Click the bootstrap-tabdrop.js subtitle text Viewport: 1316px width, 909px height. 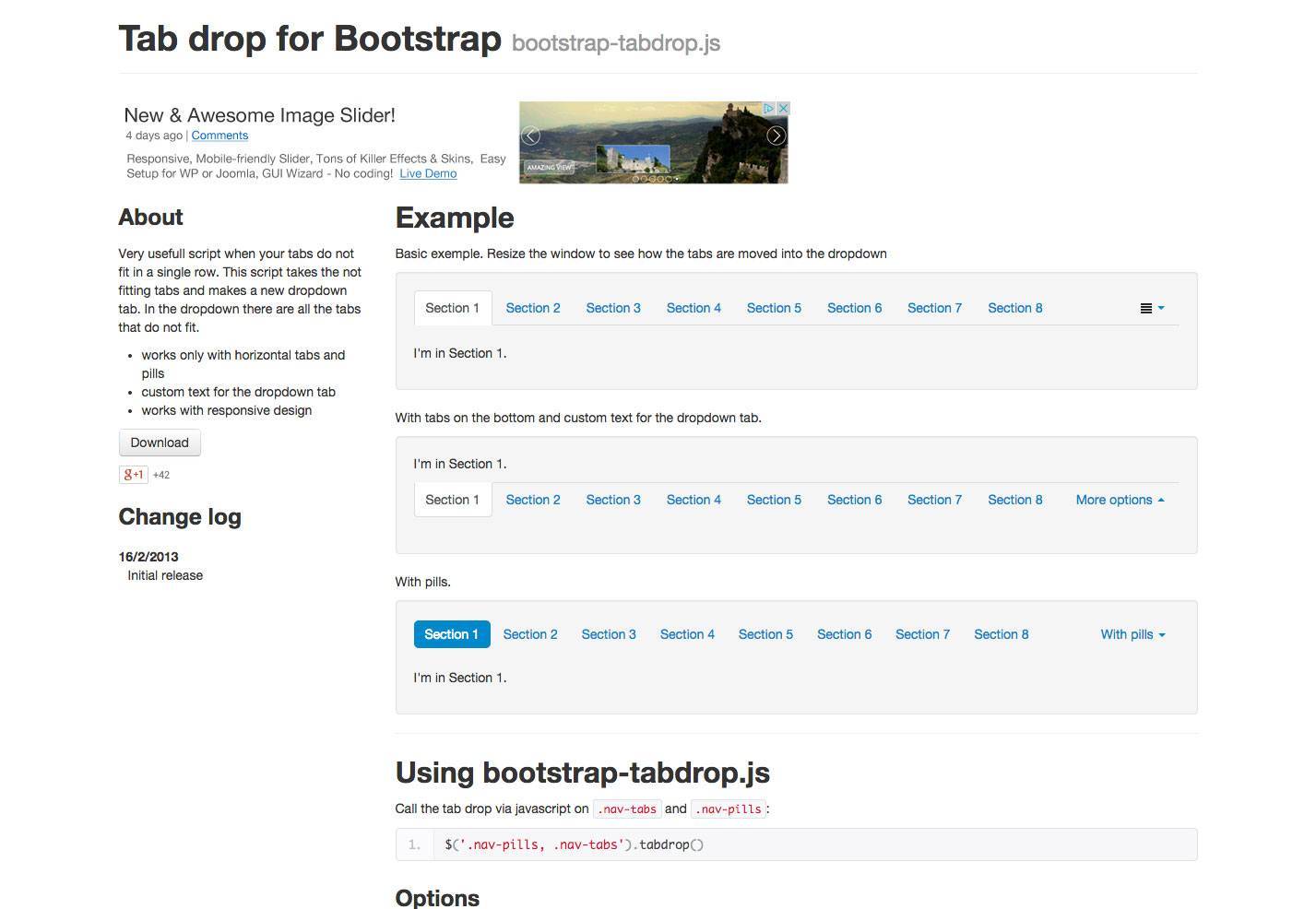click(616, 43)
